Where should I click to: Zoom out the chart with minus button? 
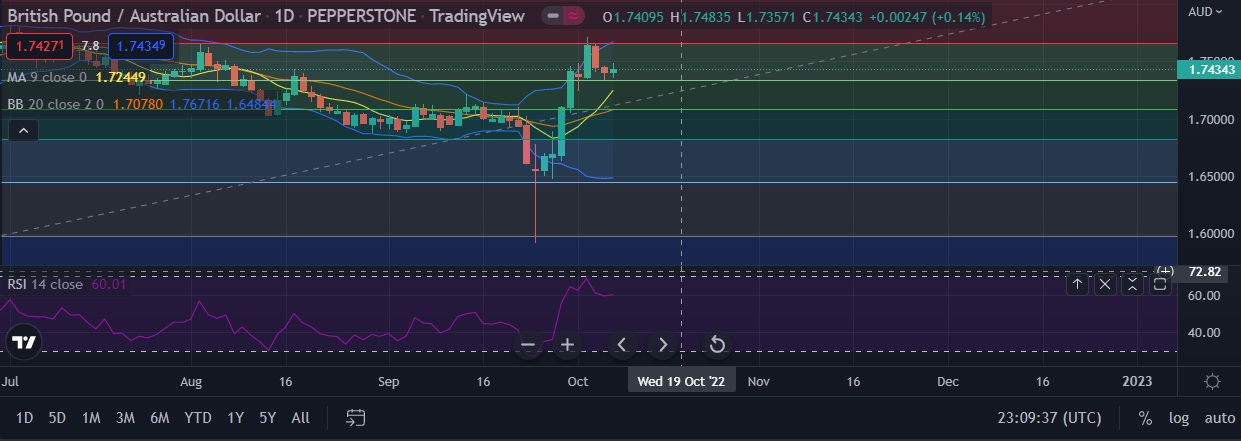coord(529,345)
